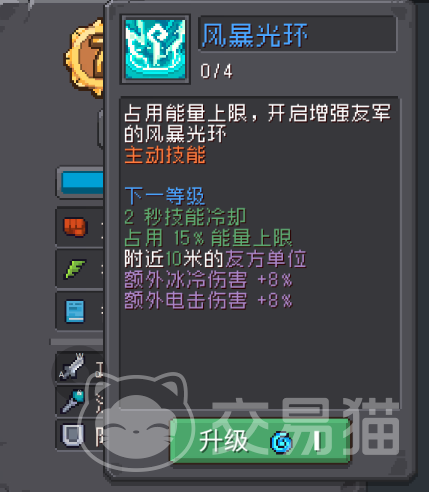Click the blue spiral skill point icon
The height and width of the screenshot is (492, 429).
click(282, 443)
